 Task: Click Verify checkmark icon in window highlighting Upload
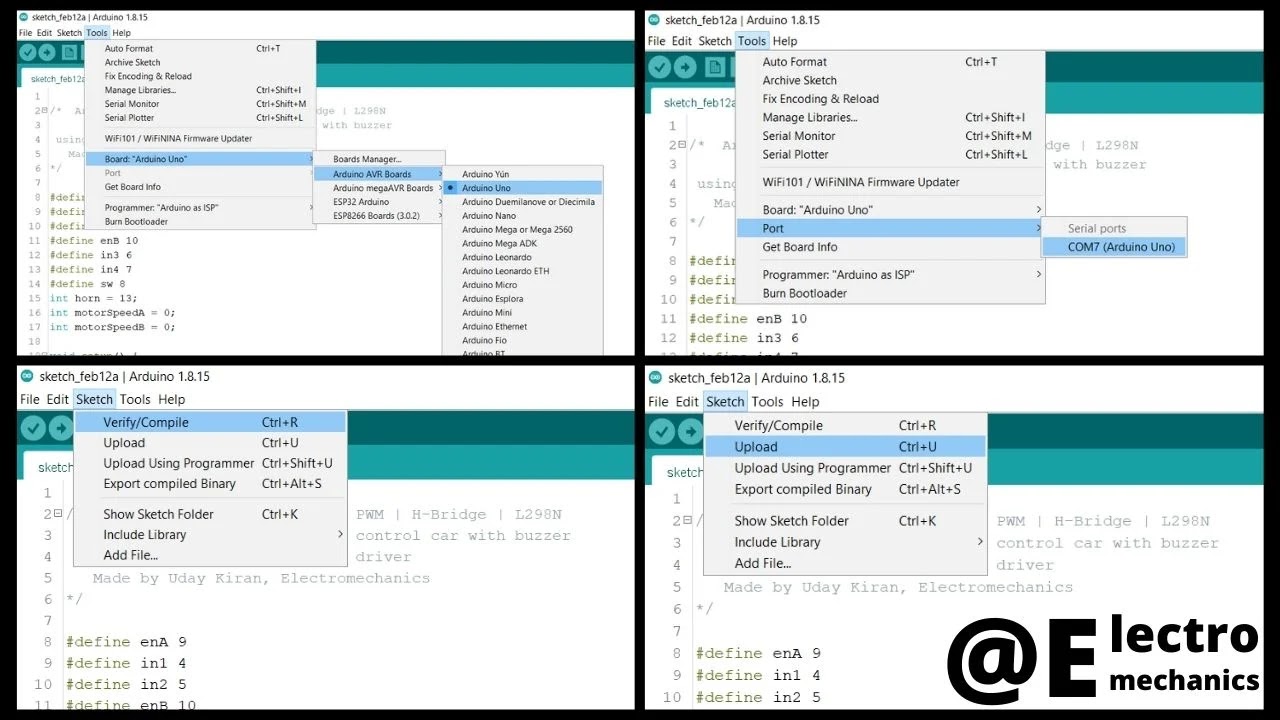(x=662, y=431)
